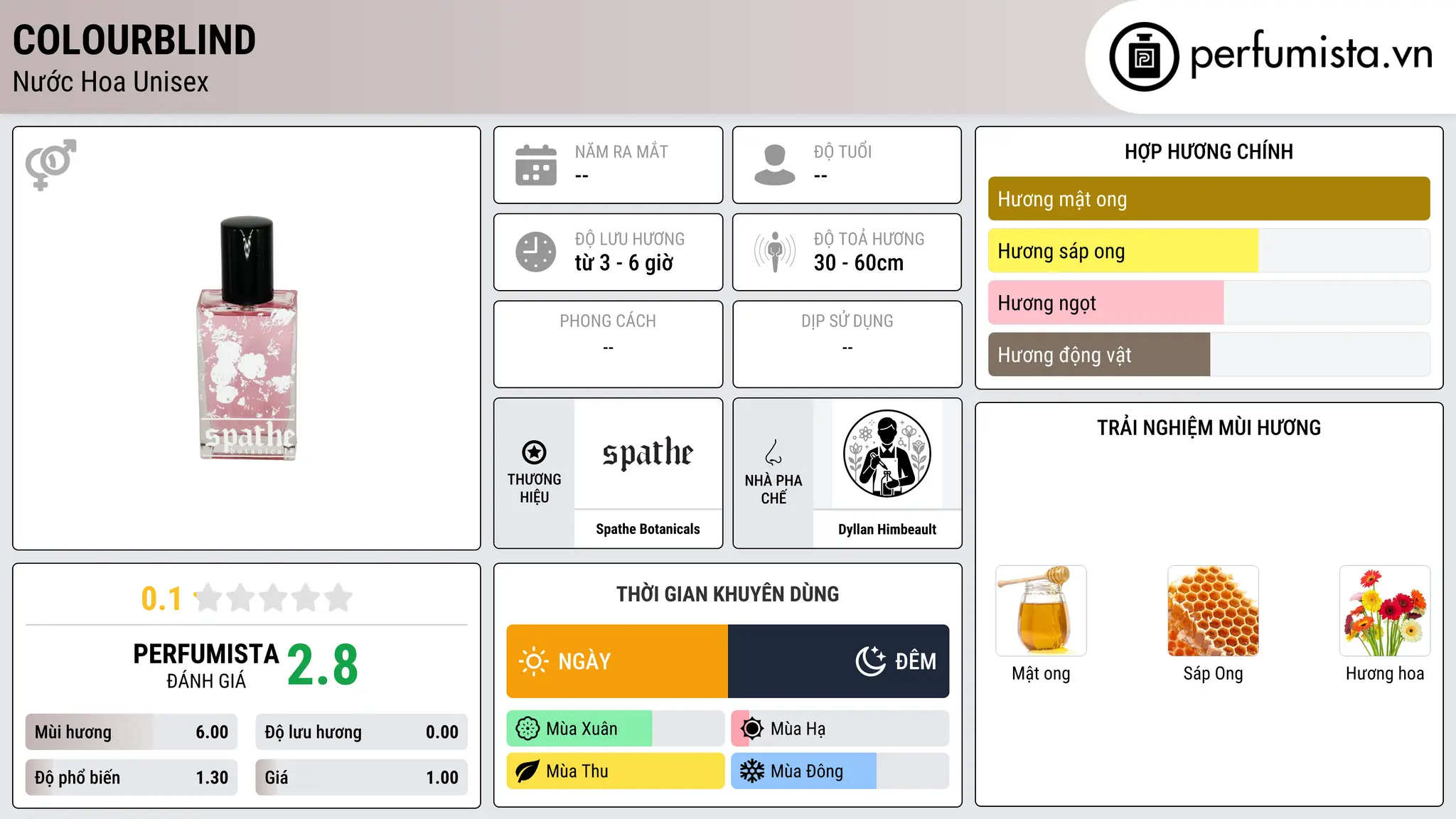Click the 6.00 Mùi hương value
This screenshot has height=819, width=1456.
[212, 733]
